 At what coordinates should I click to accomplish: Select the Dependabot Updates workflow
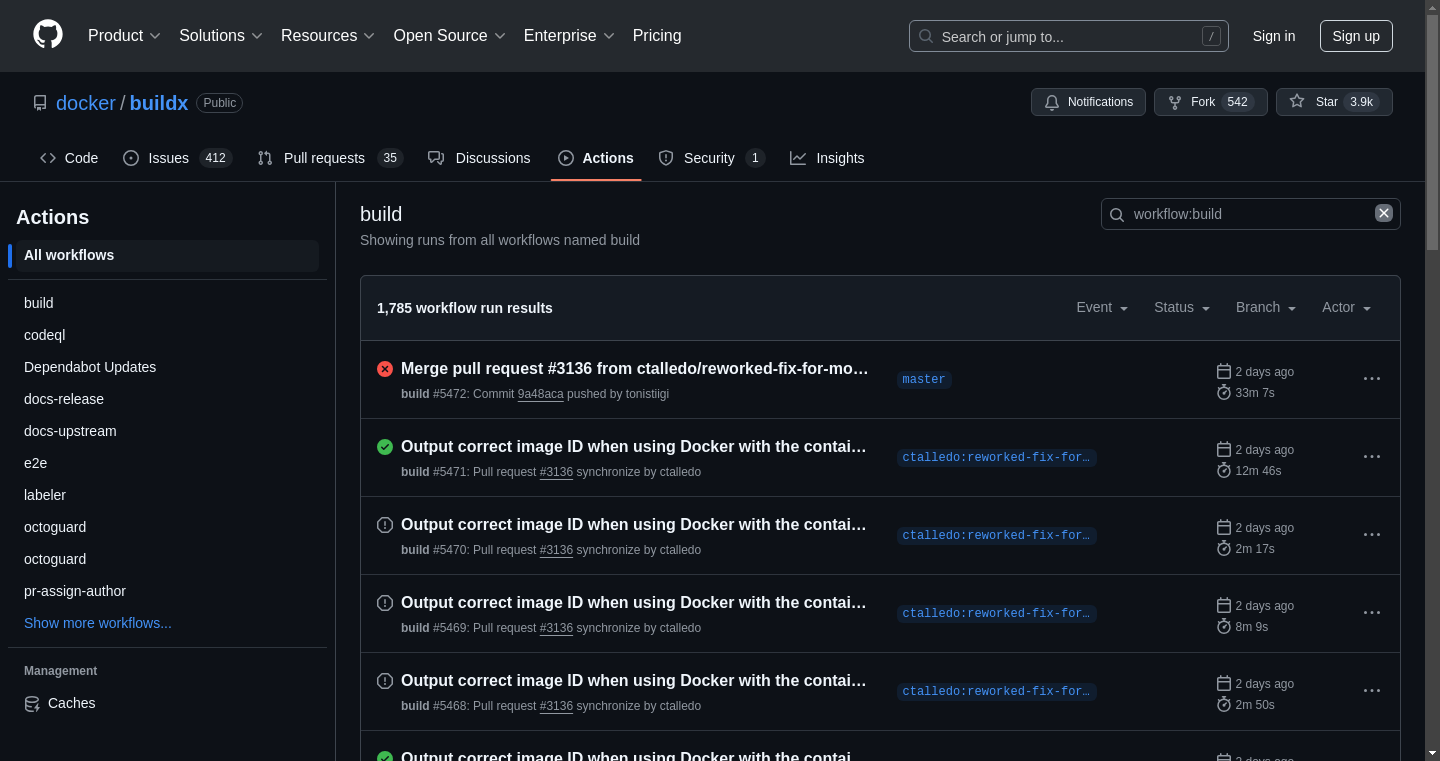point(167,367)
